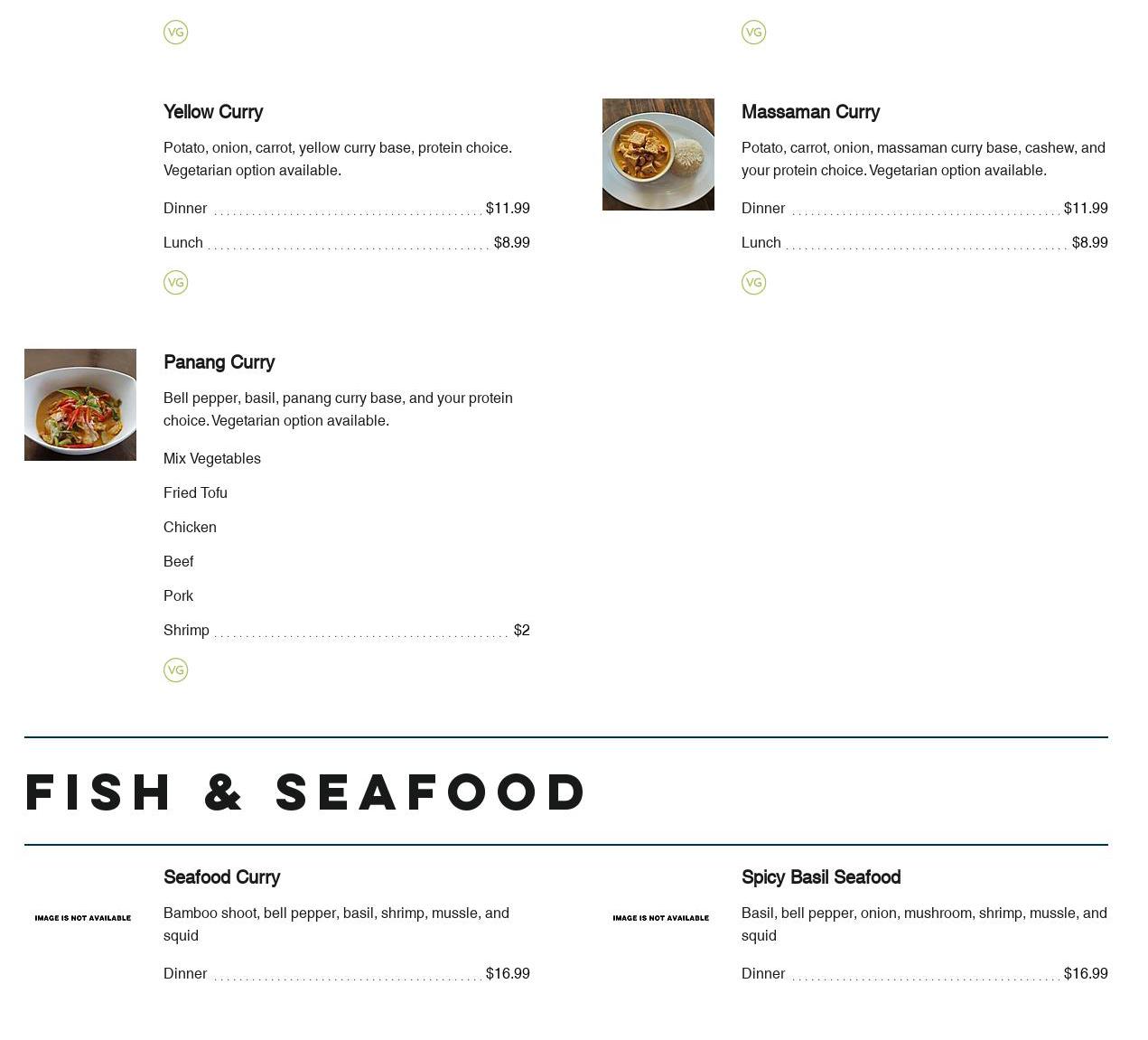Click the VG icon under Massaman Curry
The height and width of the screenshot is (1040, 1148).
(x=753, y=283)
